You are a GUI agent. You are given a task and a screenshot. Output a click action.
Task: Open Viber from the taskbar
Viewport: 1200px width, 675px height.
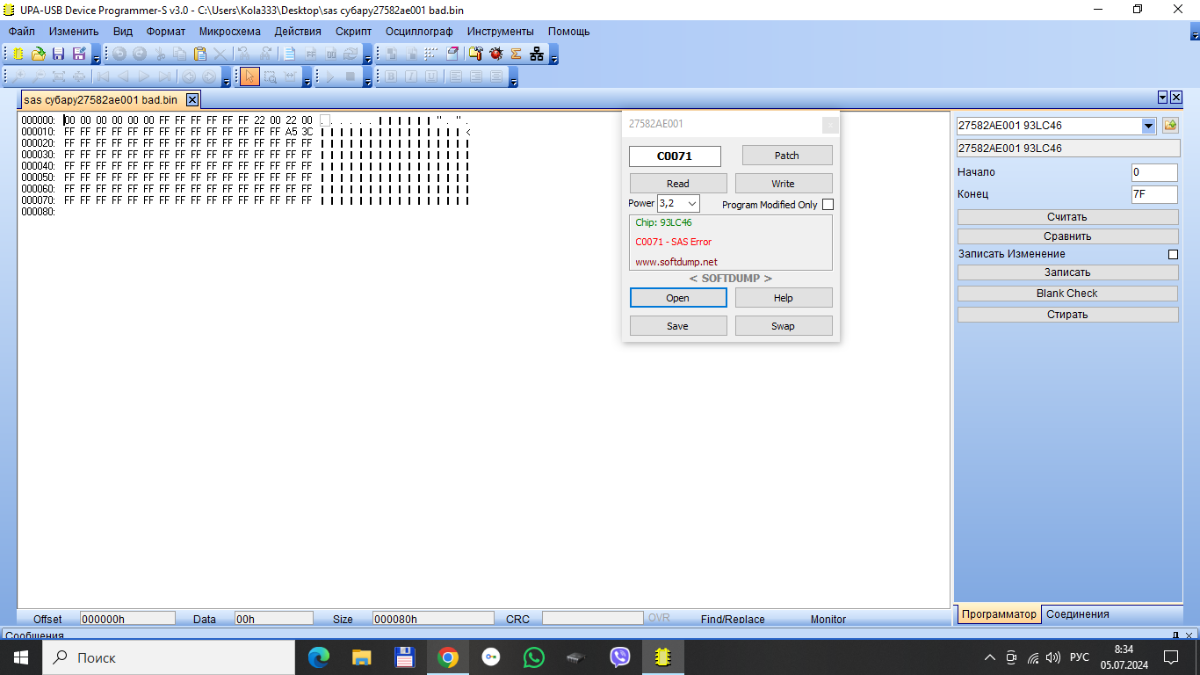pos(619,657)
